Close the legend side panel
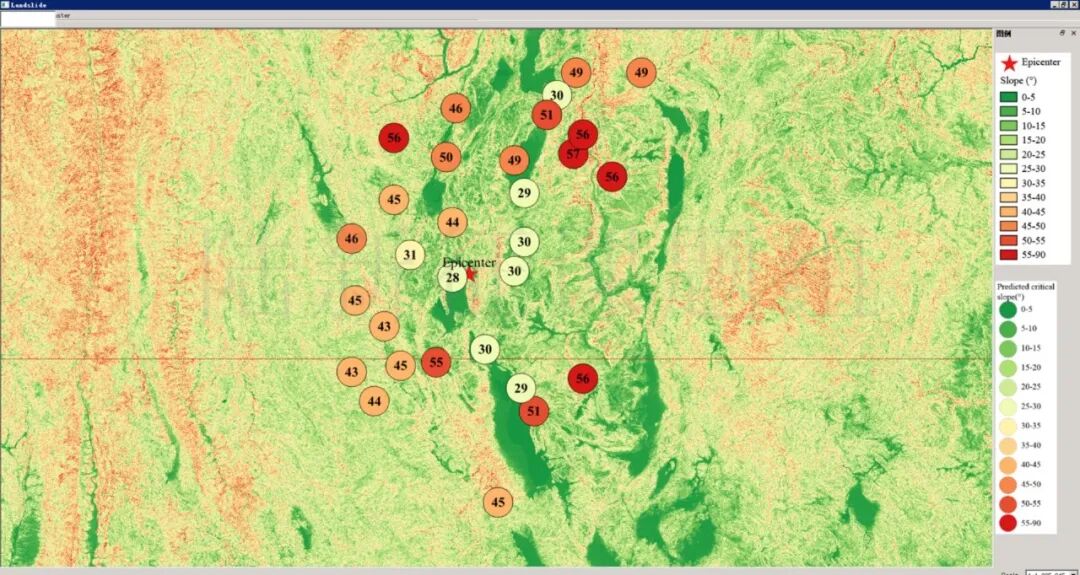The width and height of the screenshot is (1080, 575). tap(1073, 34)
